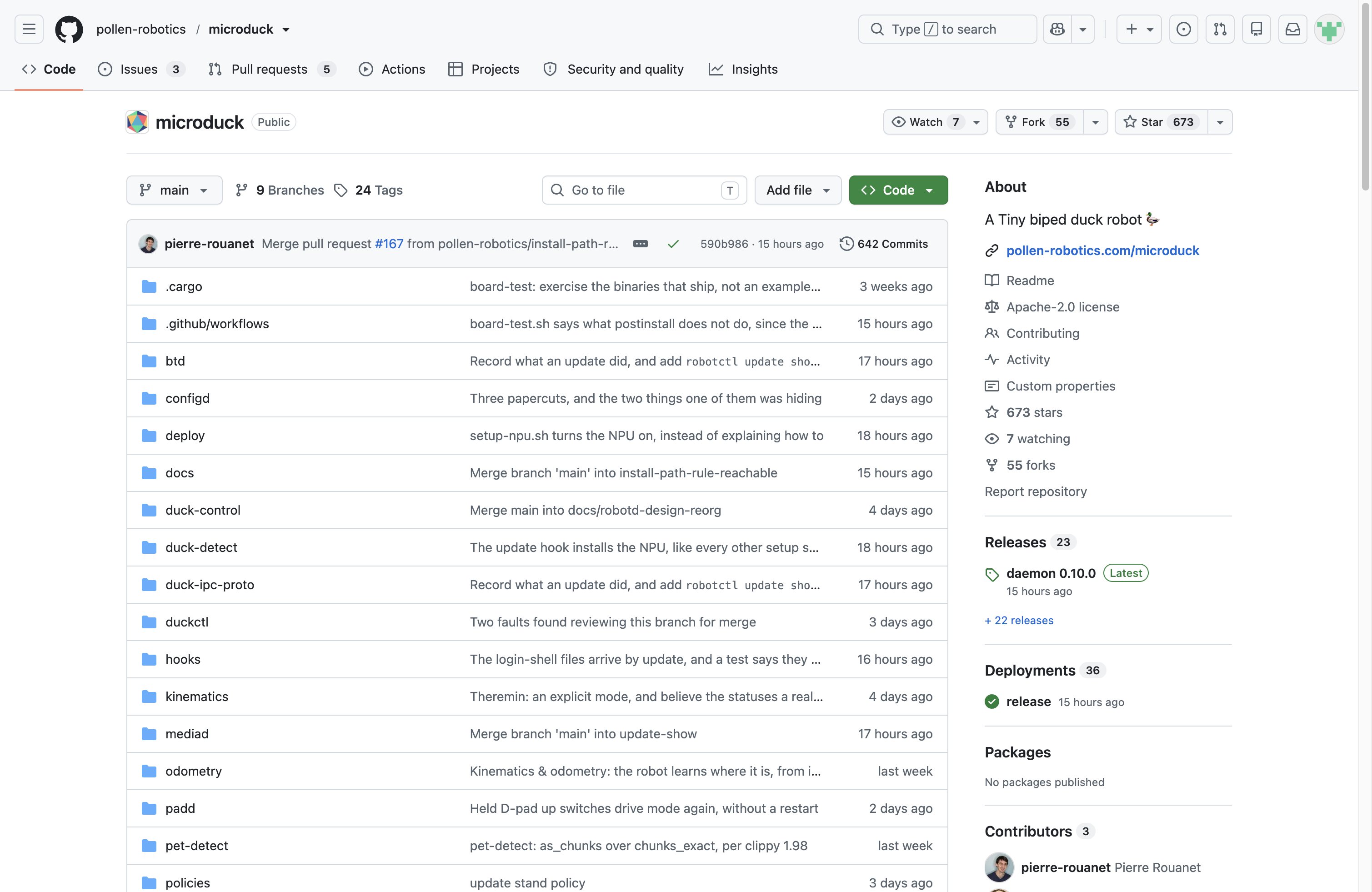Switch to the Code tab
1372x892 pixels.
tap(49, 69)
